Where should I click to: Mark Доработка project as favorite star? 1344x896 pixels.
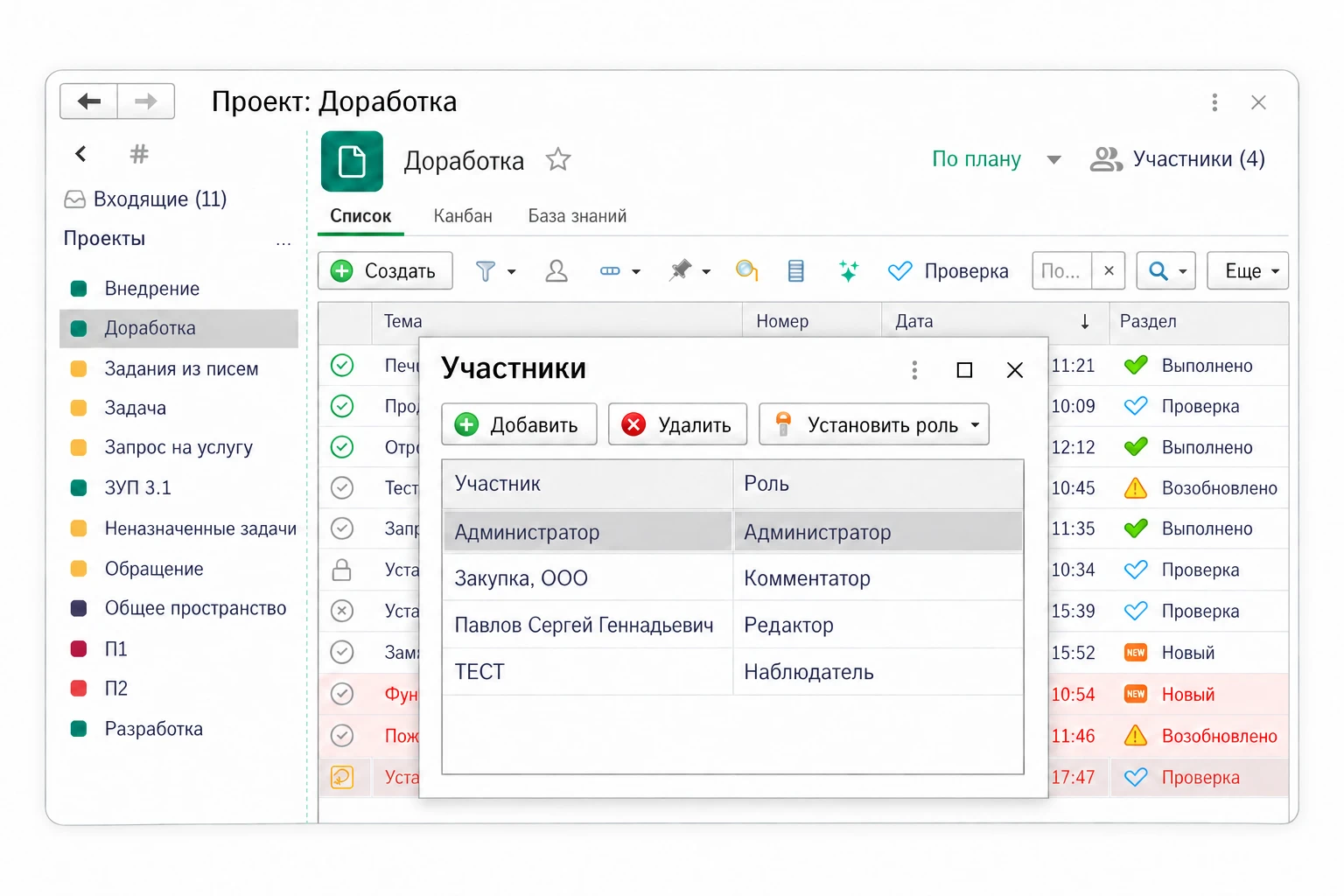(558, 159)
